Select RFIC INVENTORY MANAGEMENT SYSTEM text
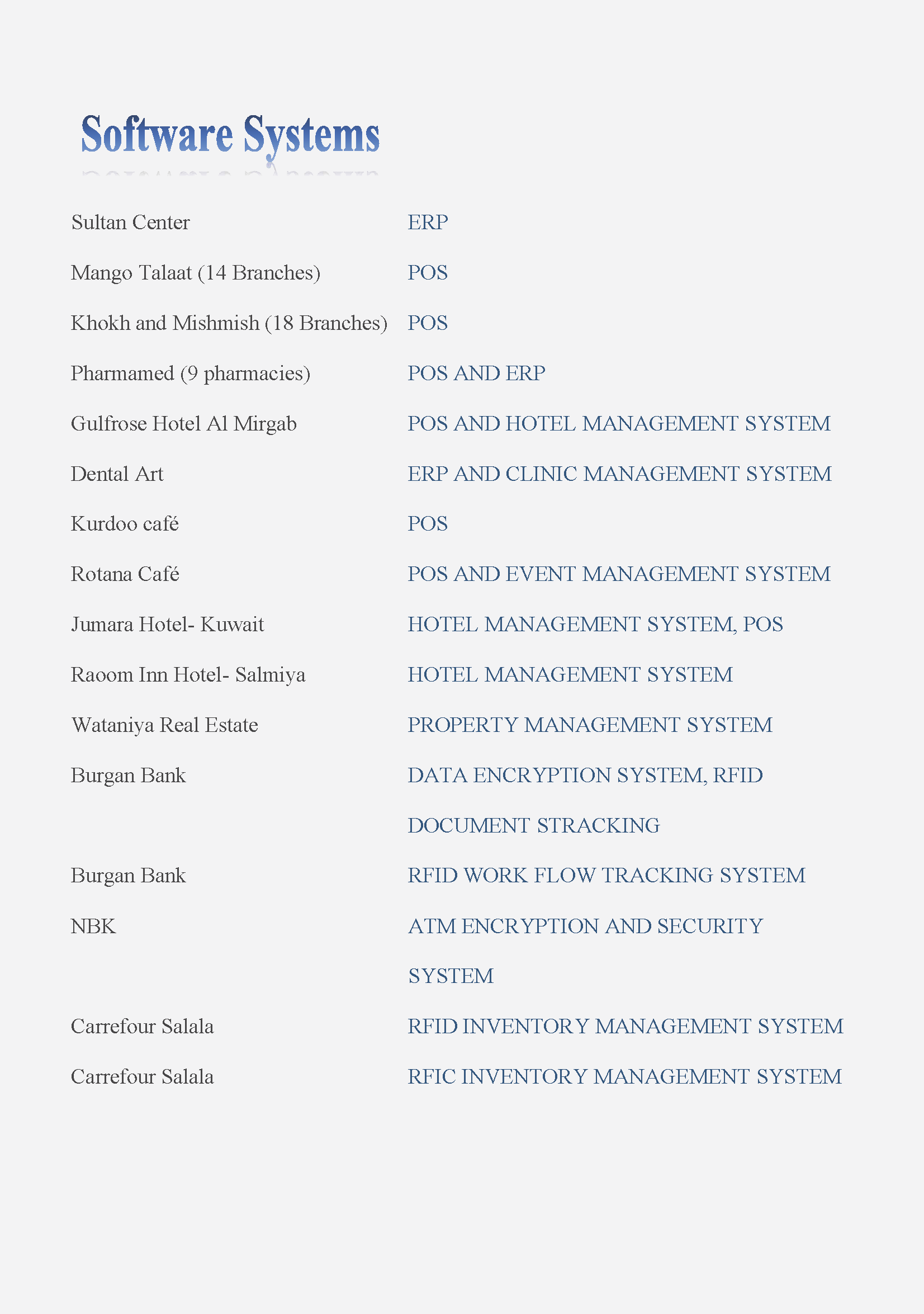Screen dimensions: 924x1314 click(x=624, y=1077)
